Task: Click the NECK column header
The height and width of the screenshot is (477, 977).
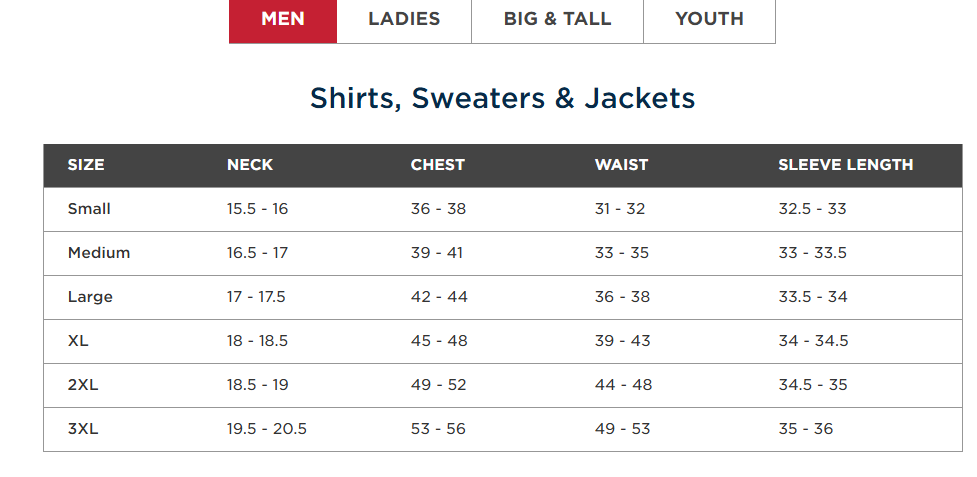Action: point(250,165)
